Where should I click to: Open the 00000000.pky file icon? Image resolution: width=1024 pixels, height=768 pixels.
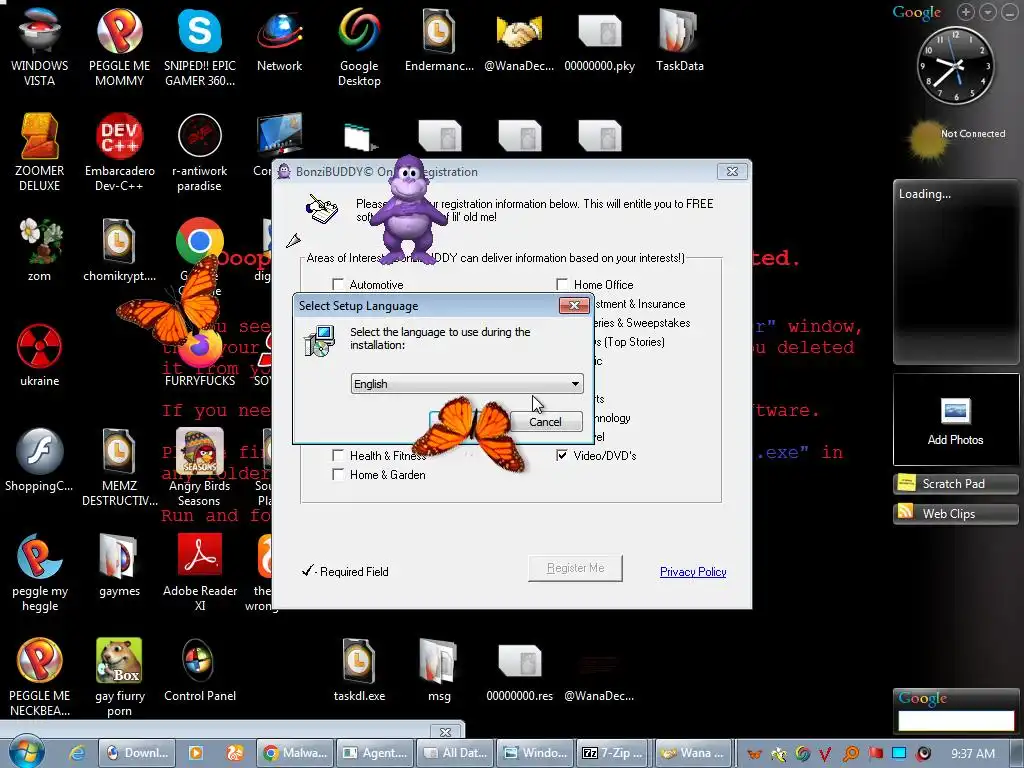point(600,40)
